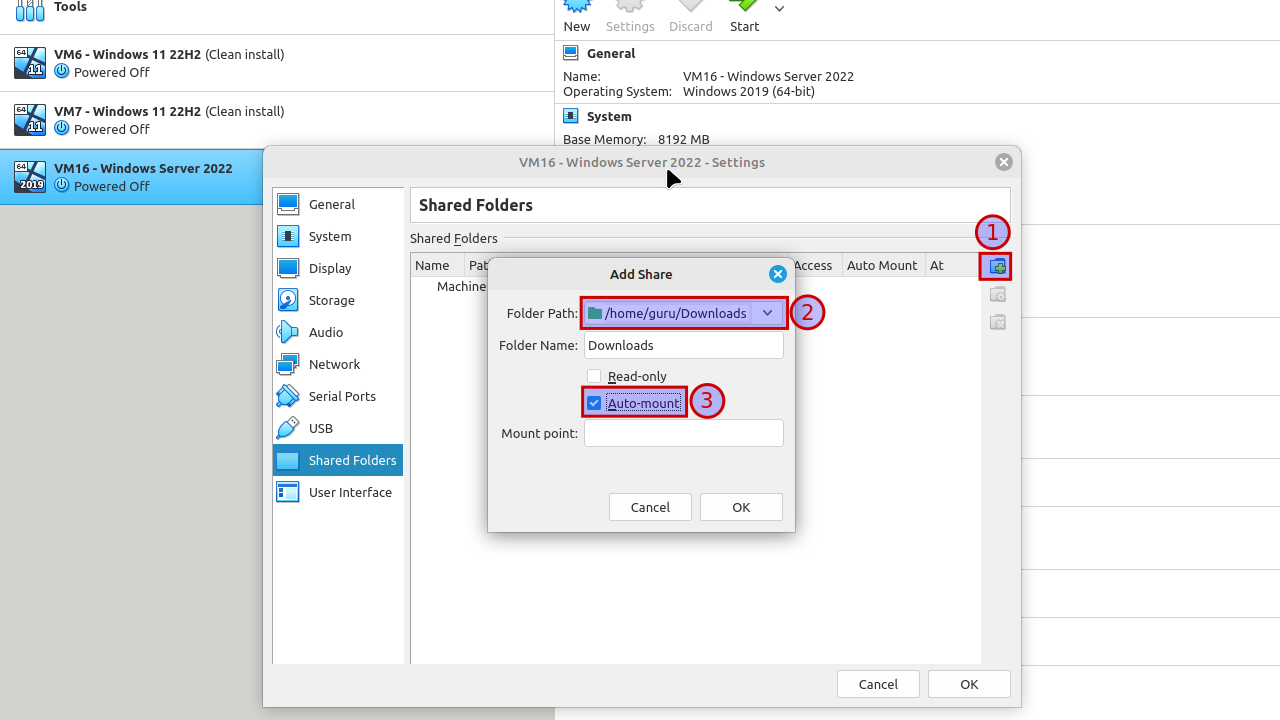Expand the Start button dropdown arrow
This screenshot has height=720, width=1280.
coord(780,9)
